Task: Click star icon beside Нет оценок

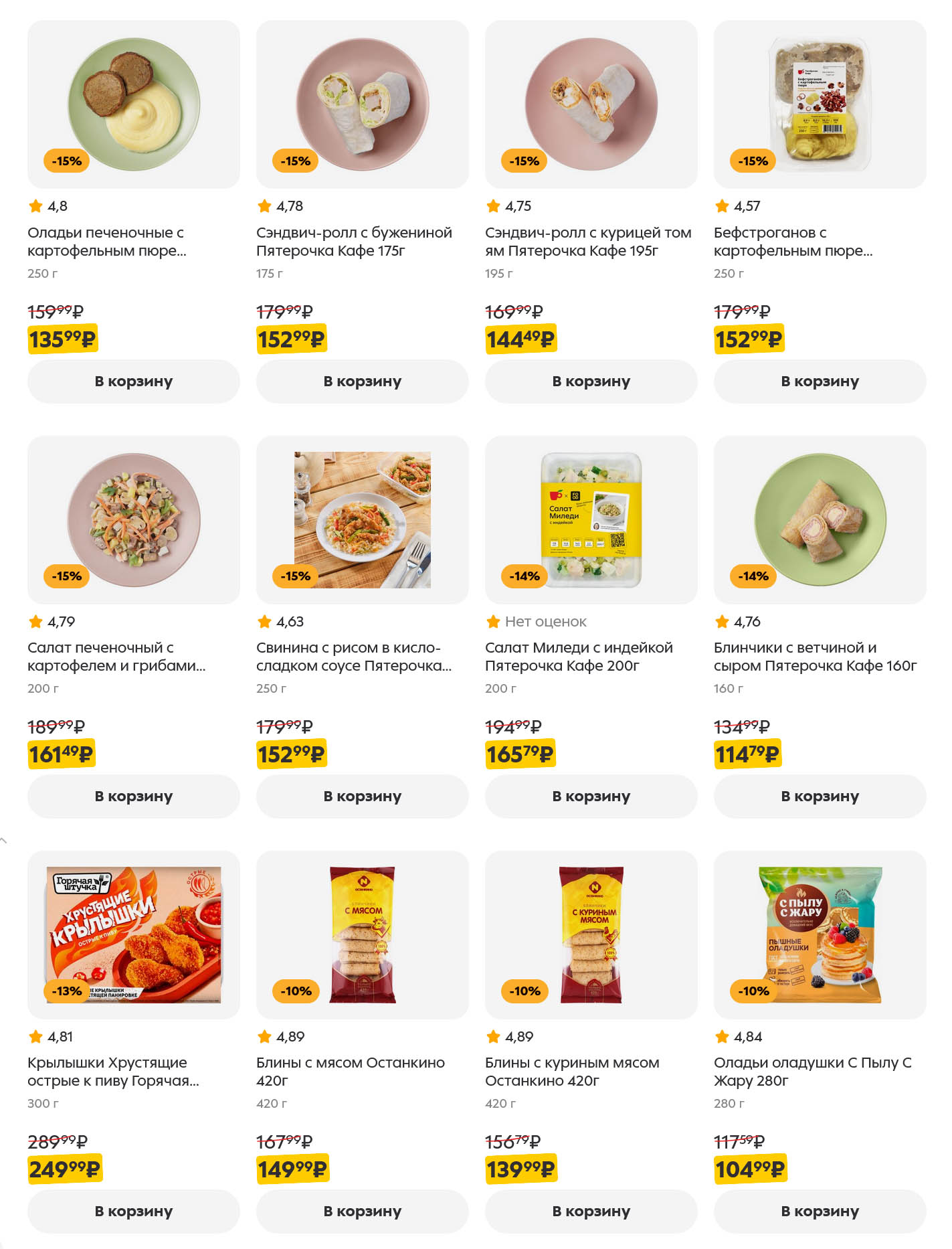Action: click(493, 622)
